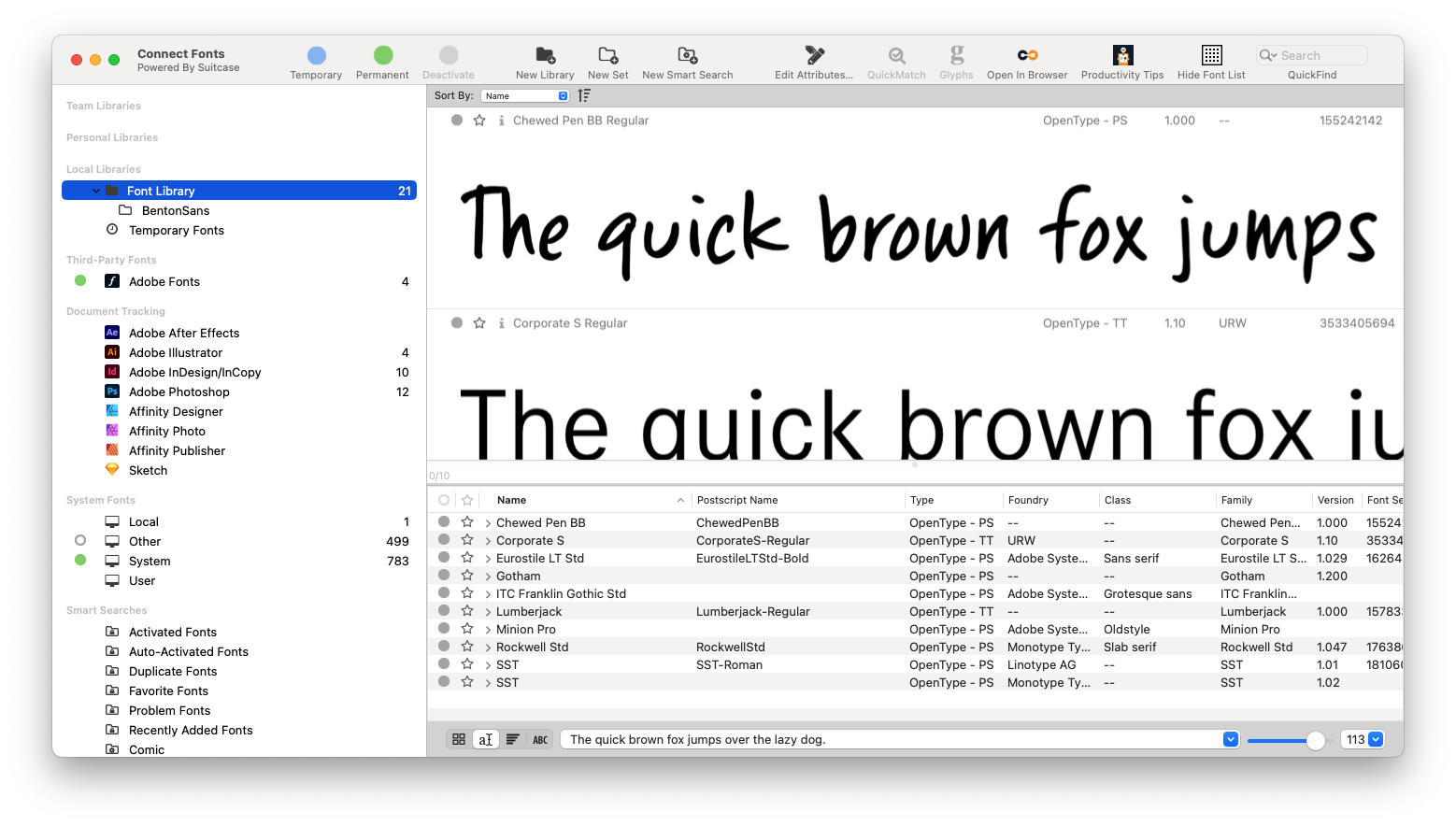Create a New Library from toolbar
Screen dimensions: 1456x826
(x=545, y=56)
